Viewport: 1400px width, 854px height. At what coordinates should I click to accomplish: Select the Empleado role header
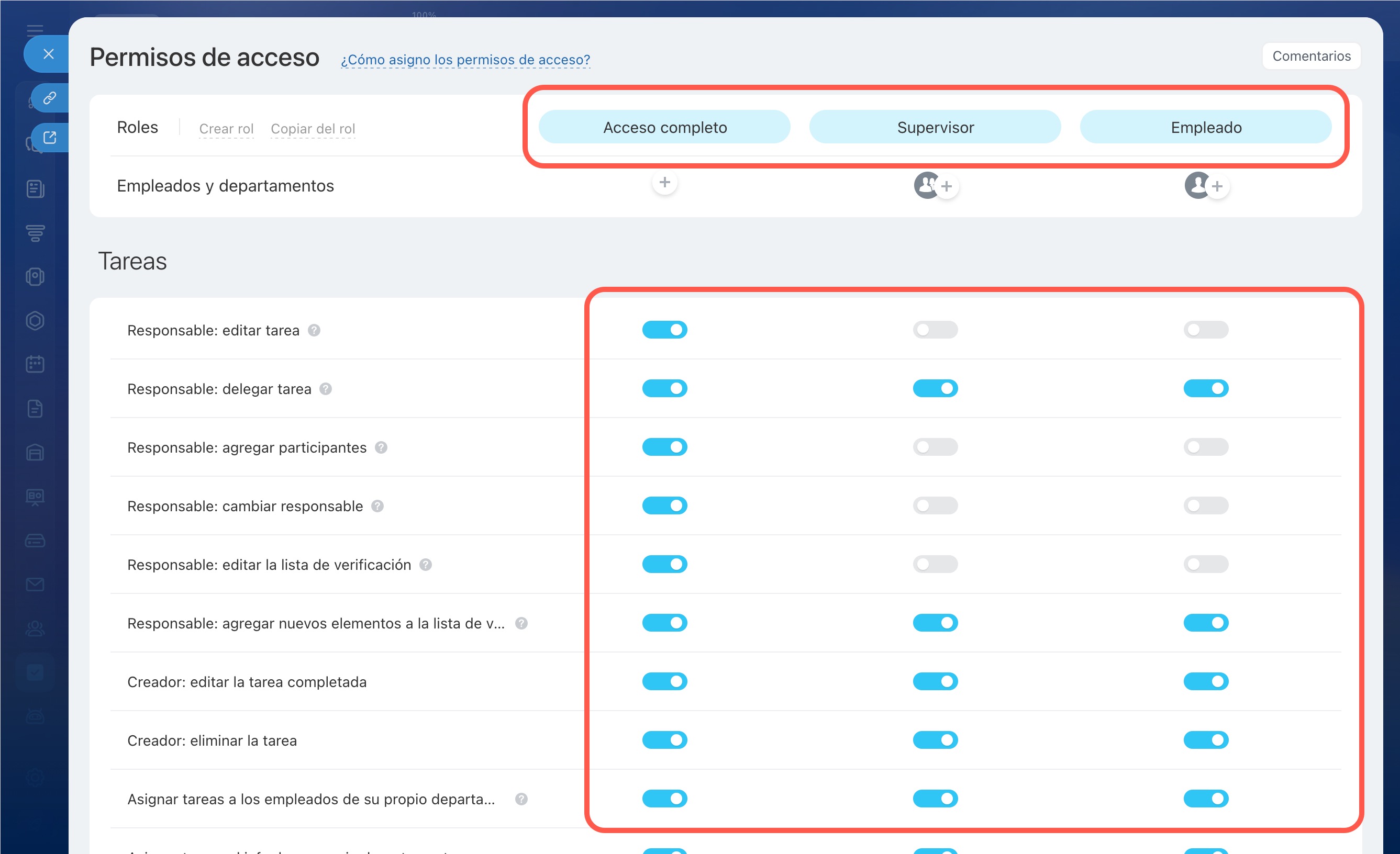[x=1205, y=127]
